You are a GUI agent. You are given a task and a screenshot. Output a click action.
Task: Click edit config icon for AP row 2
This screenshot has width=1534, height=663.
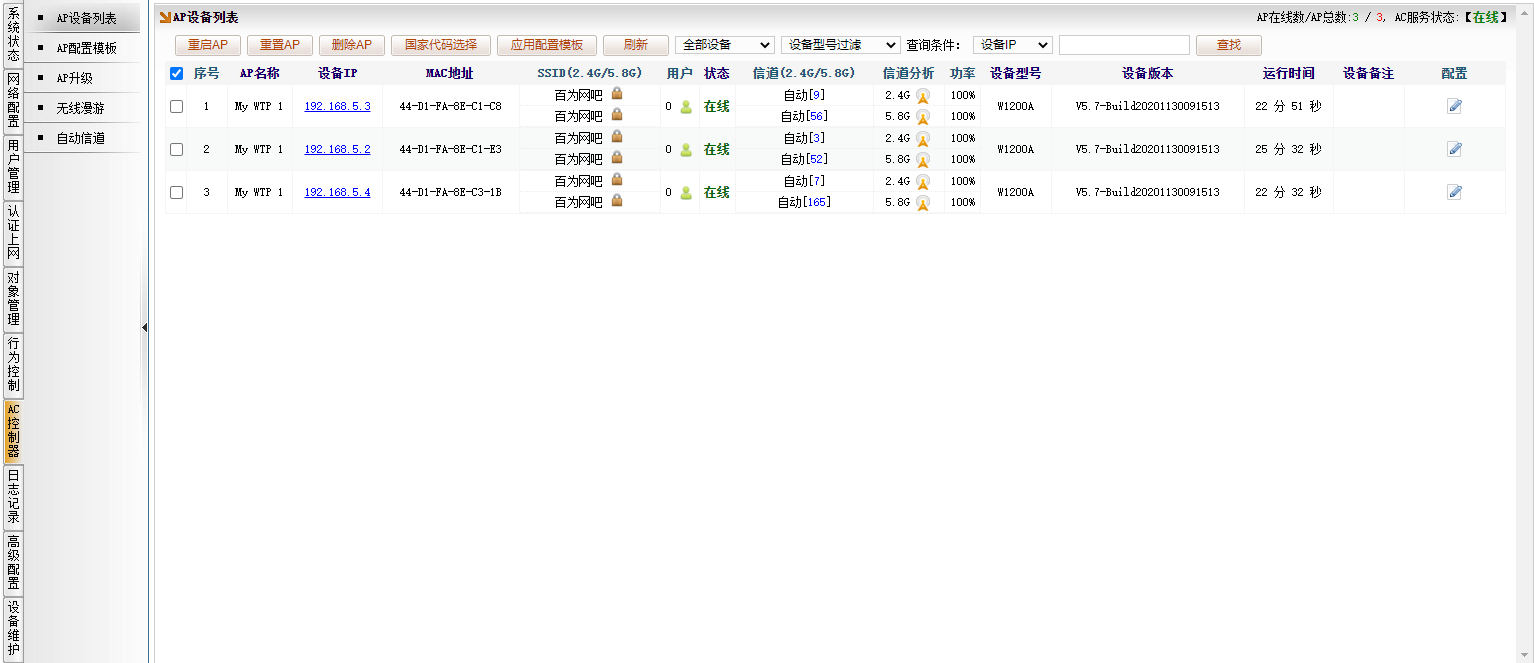pos(1454,149)
